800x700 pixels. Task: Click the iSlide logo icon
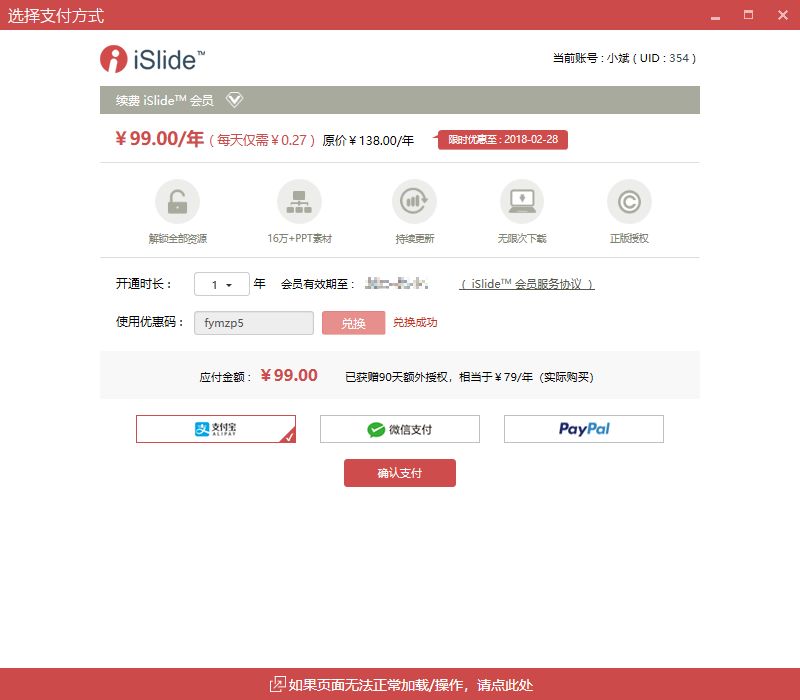click(113, 59)
